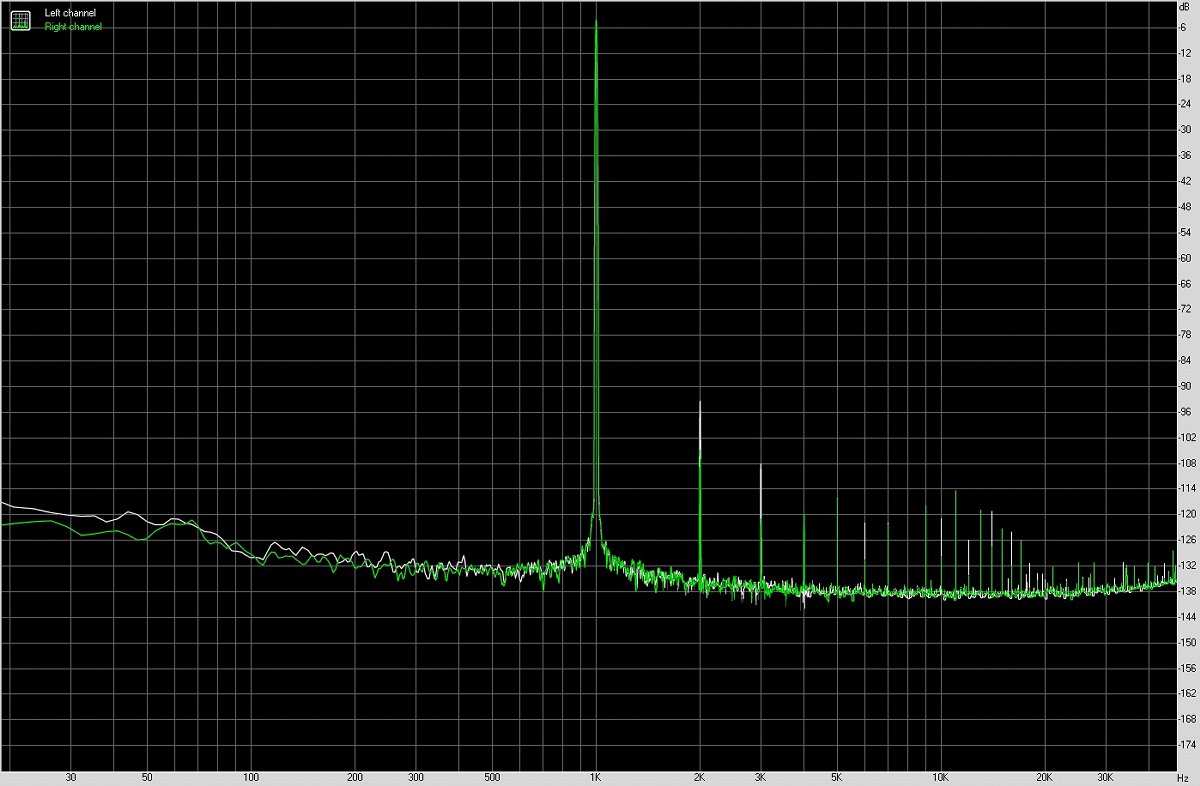Click the dB unit label atop the vertical axis
The image size is (1200, 786).
coord(1186,9)
